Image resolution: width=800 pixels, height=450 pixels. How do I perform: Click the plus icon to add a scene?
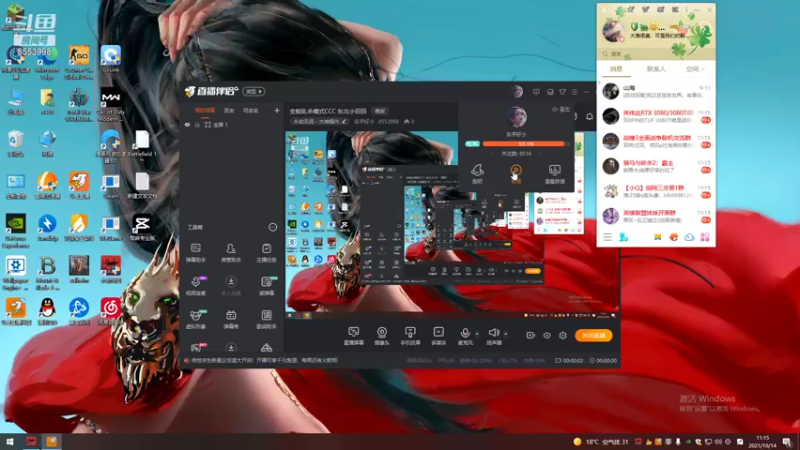tap(277, 110)
